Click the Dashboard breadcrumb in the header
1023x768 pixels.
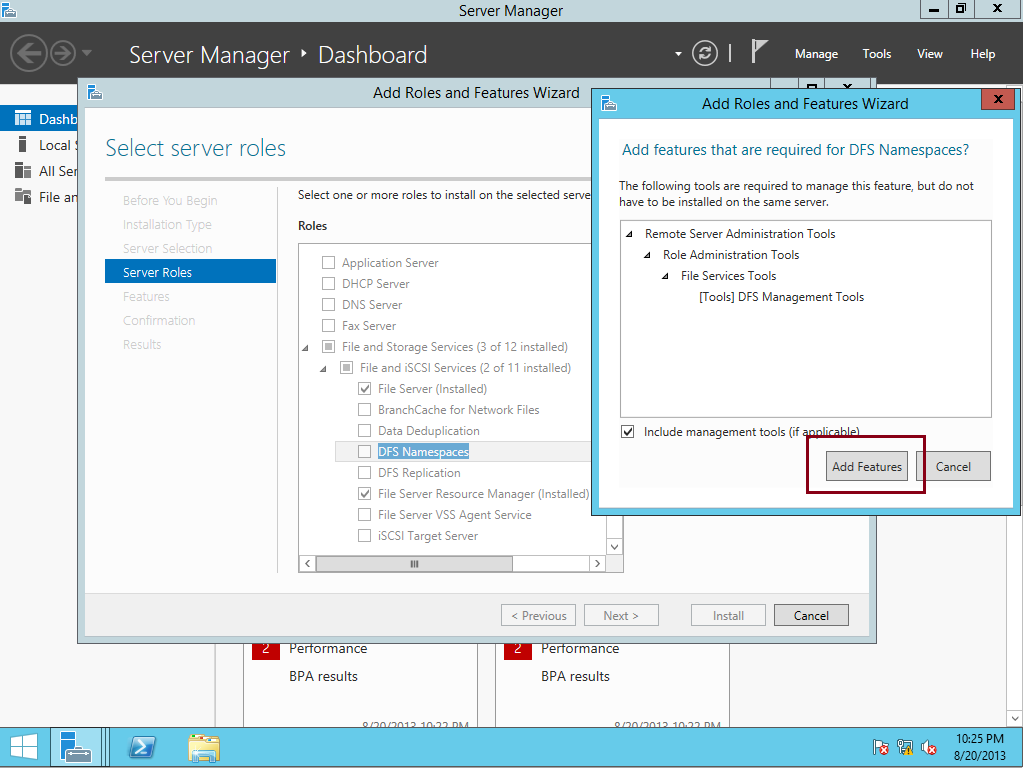[373, 54]
